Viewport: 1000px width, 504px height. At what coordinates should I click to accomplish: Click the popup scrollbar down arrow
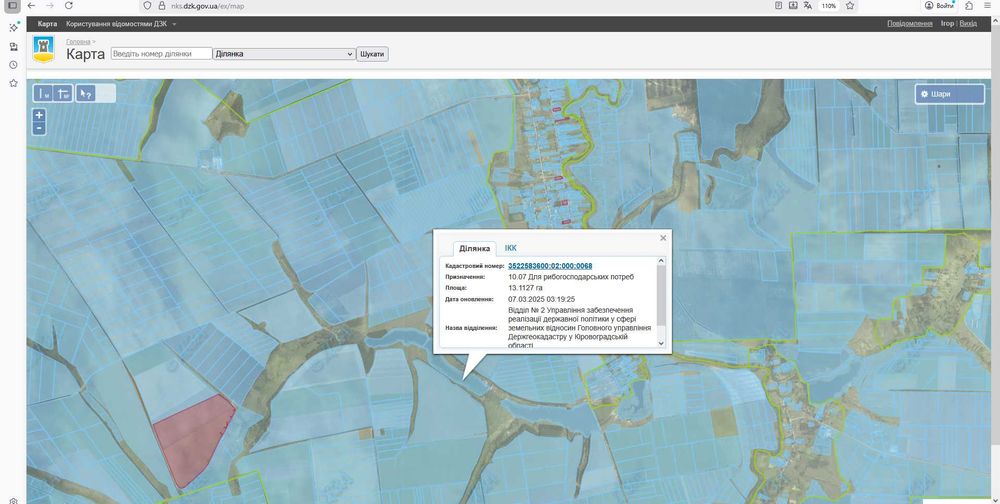[661, 343]
